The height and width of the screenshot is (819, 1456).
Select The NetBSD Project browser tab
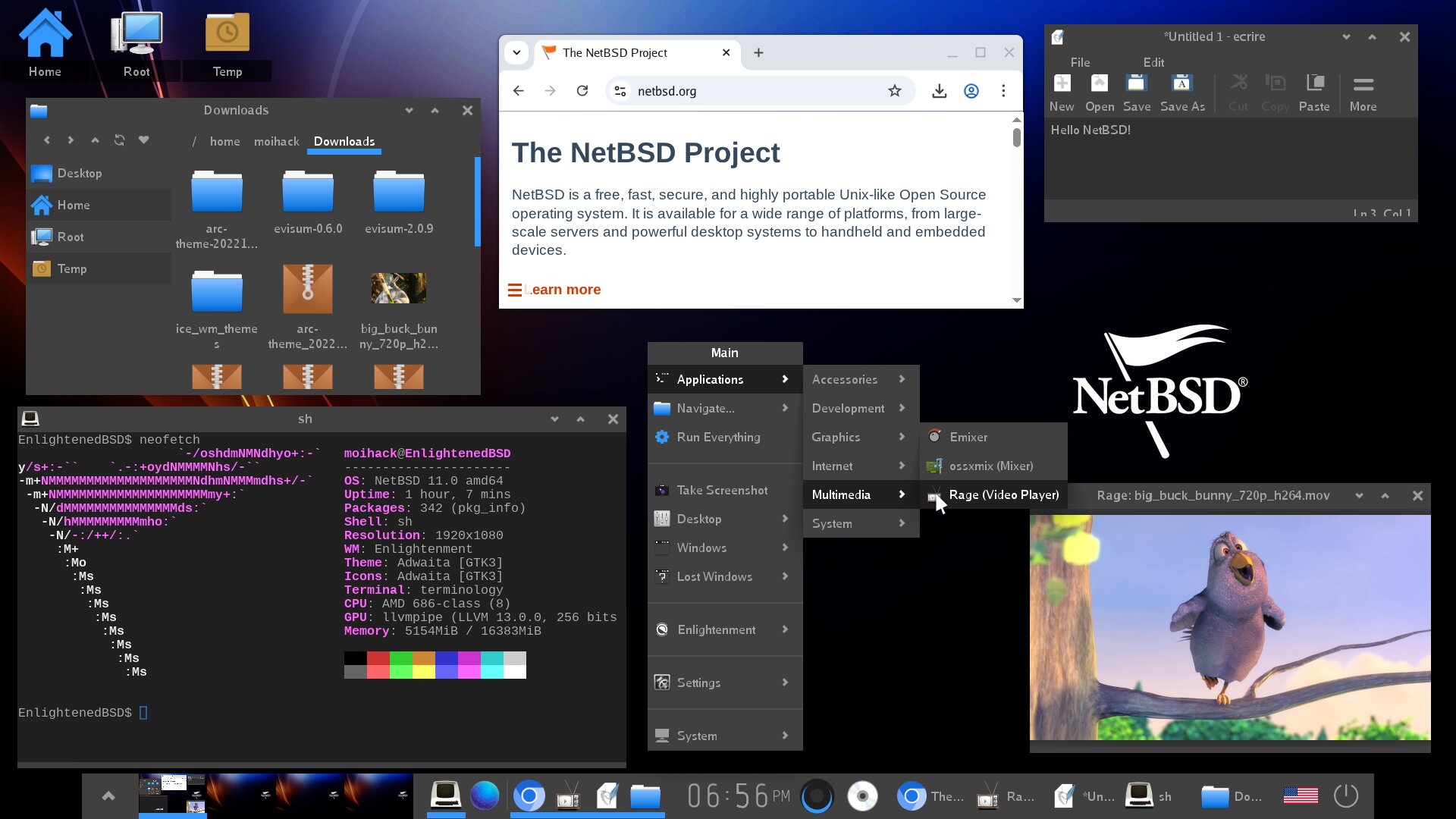coord(637,52)
